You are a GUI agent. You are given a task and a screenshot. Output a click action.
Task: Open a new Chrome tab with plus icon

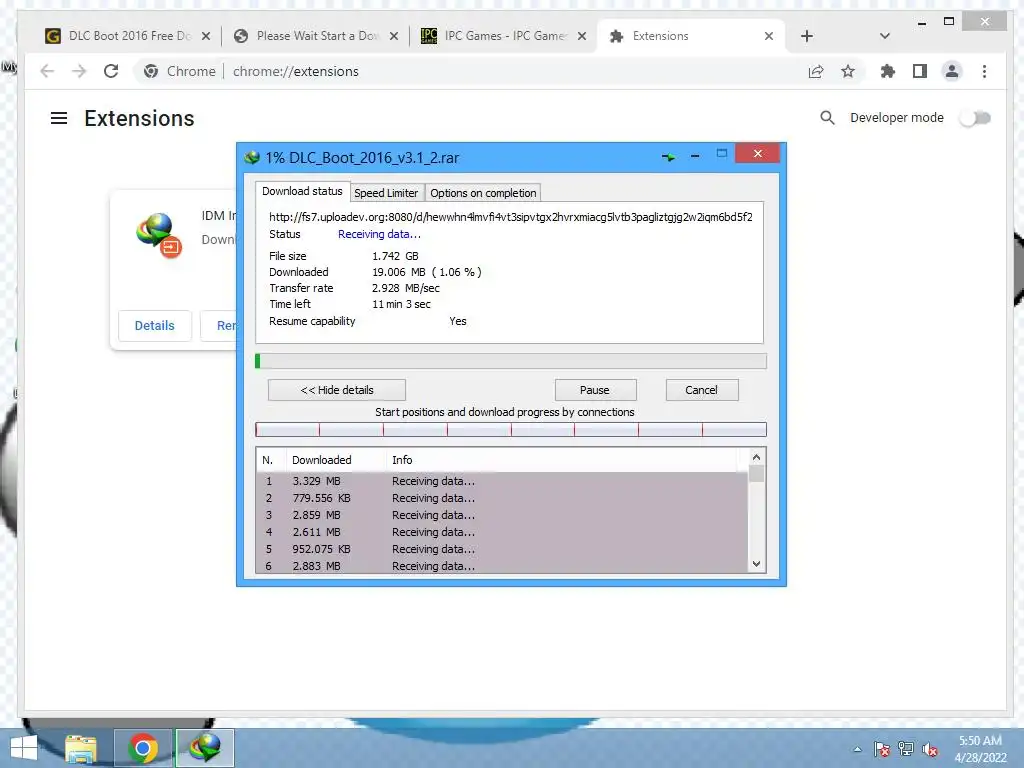[x=807, y=36]
